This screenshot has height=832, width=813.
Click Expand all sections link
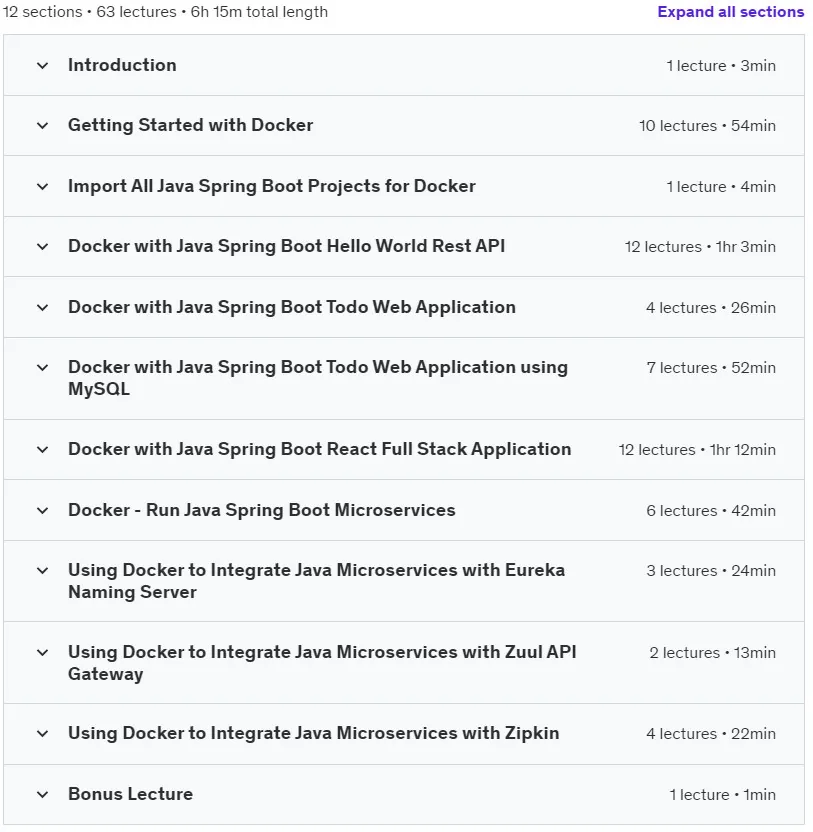point(731,12)
